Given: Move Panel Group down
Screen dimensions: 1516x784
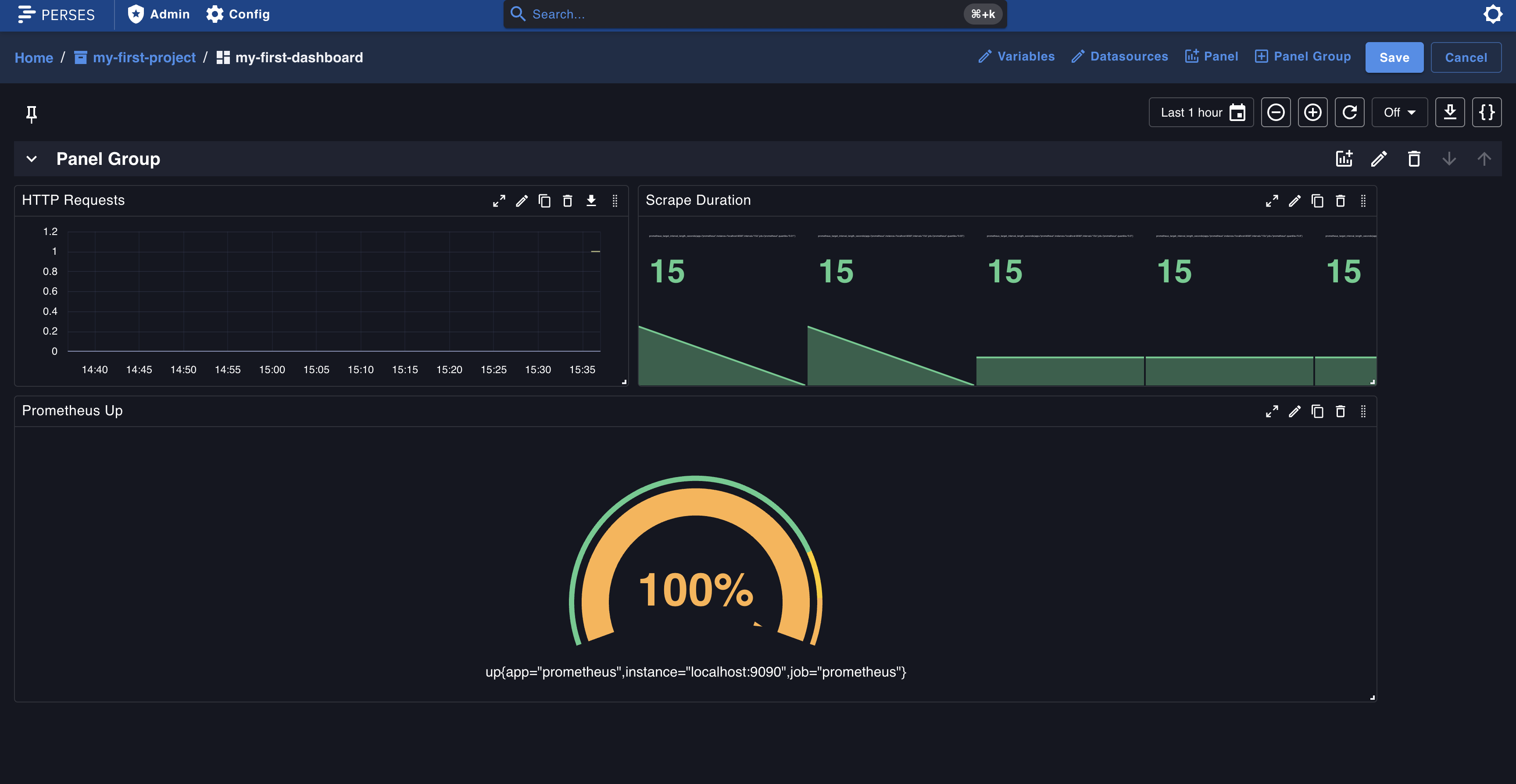Looking at the screenshot, I should point(1449,159).
